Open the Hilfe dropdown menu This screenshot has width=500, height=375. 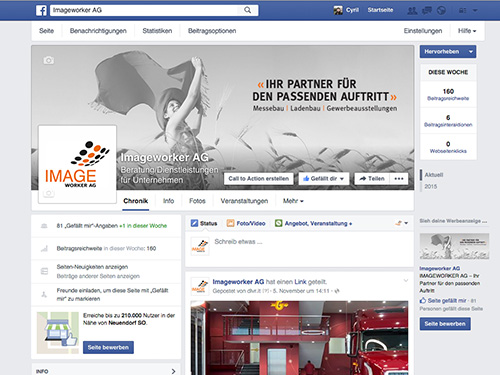point(467,31)
